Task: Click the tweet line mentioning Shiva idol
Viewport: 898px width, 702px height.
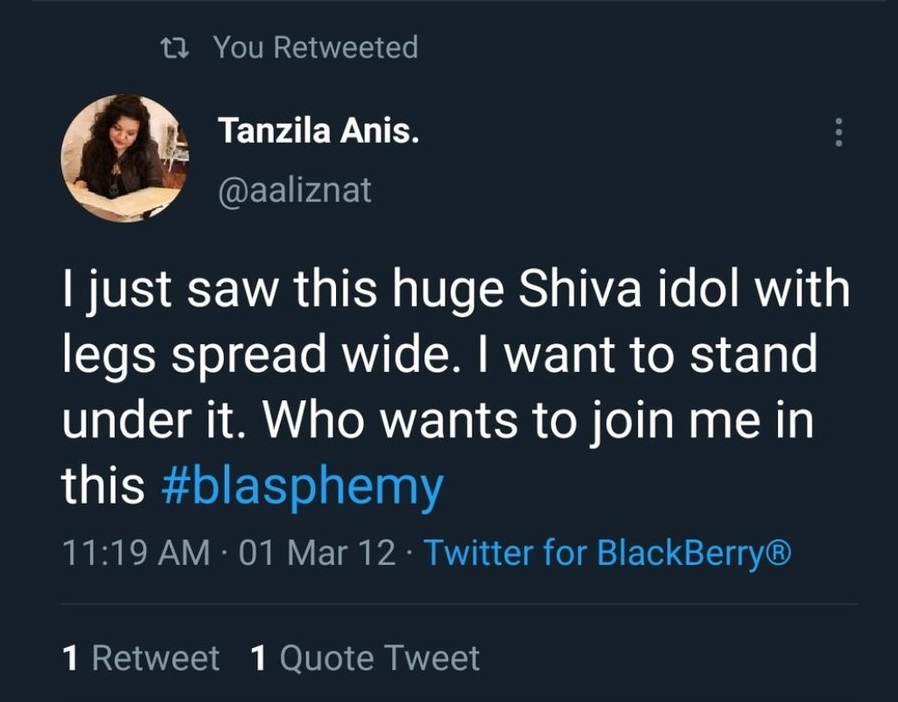Action: click(455, 292)
